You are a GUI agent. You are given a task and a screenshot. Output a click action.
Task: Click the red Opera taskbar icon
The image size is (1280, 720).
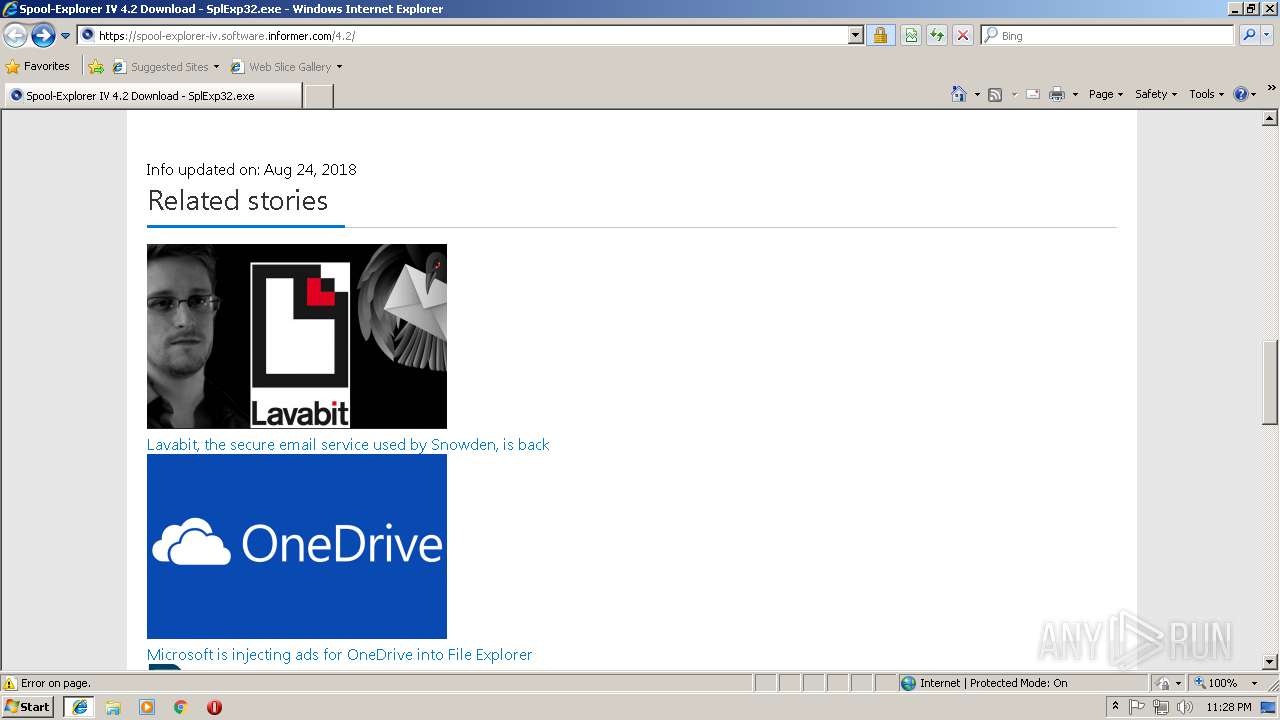pyautogui.click(x=214, y=707)
